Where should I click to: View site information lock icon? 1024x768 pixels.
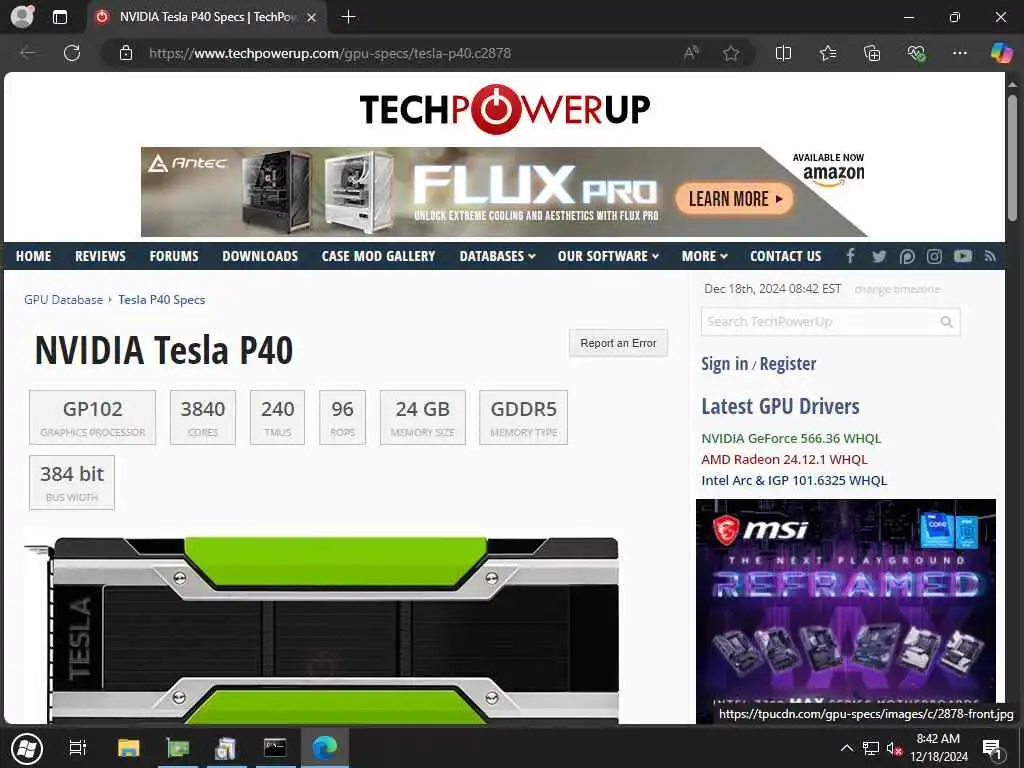pyautogui.click(x=126, y=53)
